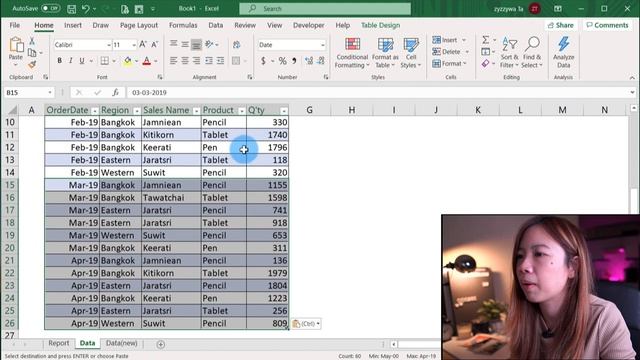
Task: Click the Accounting dollar format icon
Action: point(263,61)
